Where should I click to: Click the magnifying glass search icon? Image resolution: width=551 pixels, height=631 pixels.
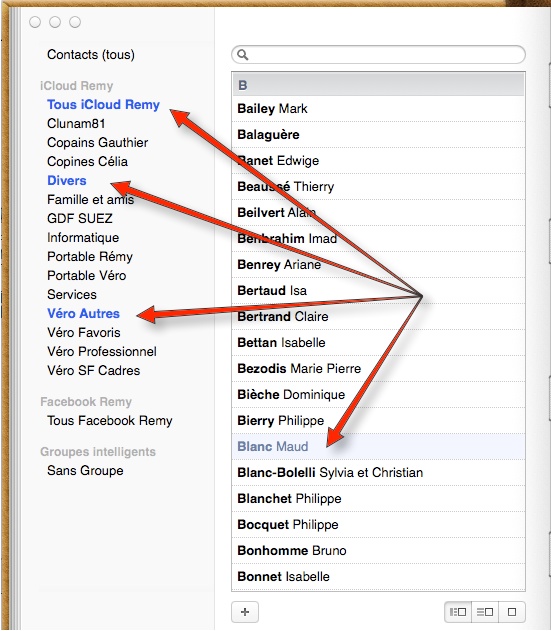click(242, 54)
